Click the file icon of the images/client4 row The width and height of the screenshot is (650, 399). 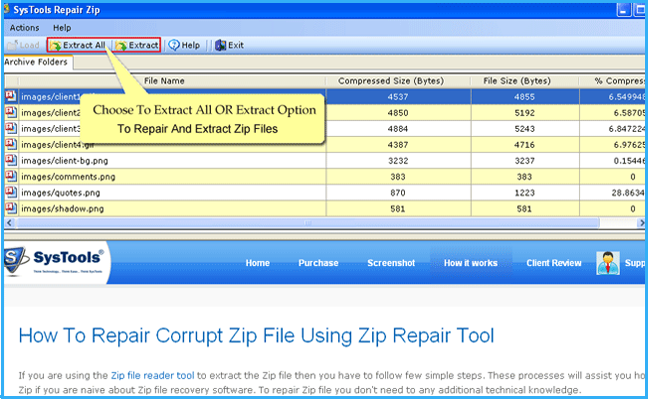(x=11, y=144)
